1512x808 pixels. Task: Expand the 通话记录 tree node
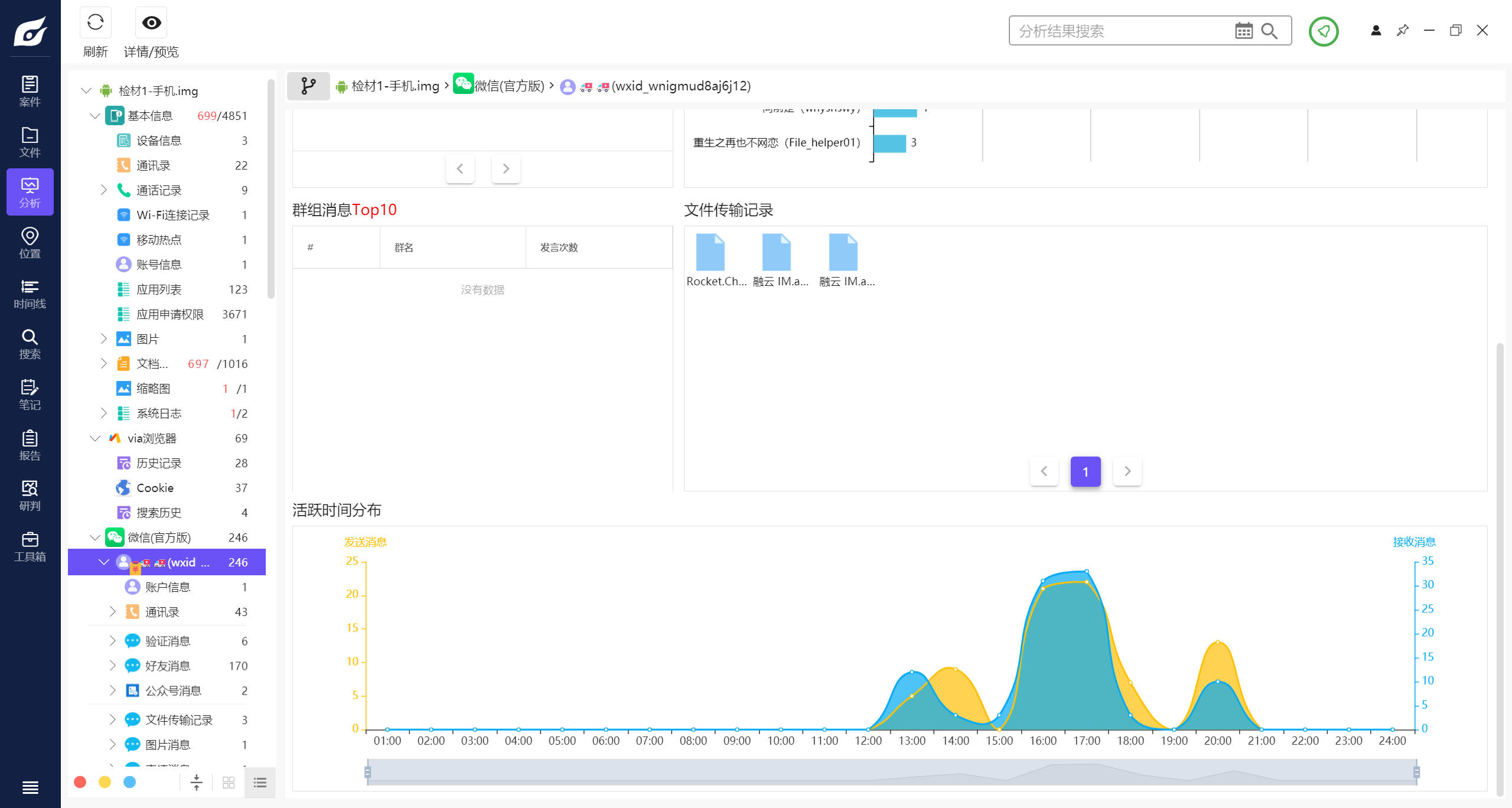pyautogui.click(x=104, y=190)
